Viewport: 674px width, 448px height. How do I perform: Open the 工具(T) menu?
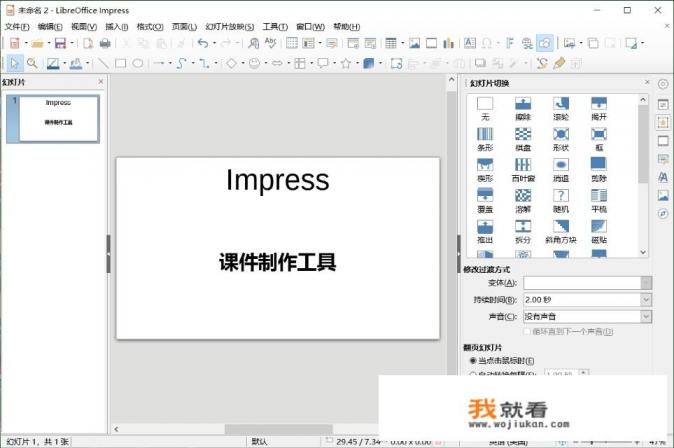pos(275,27)
